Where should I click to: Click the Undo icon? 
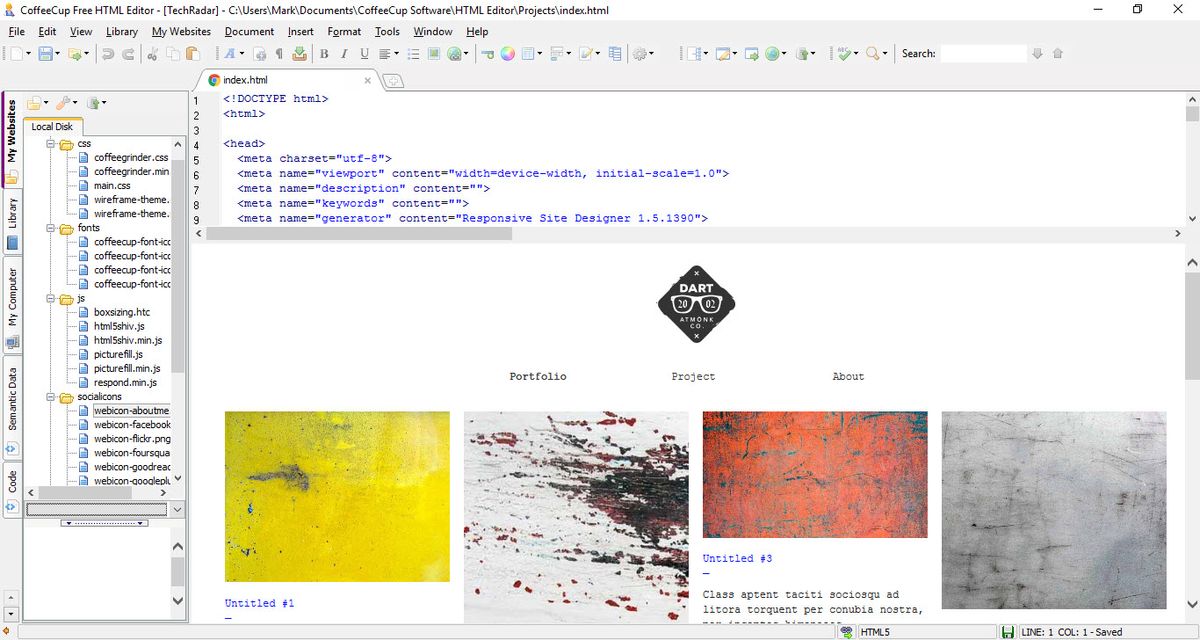pos(109,53)
